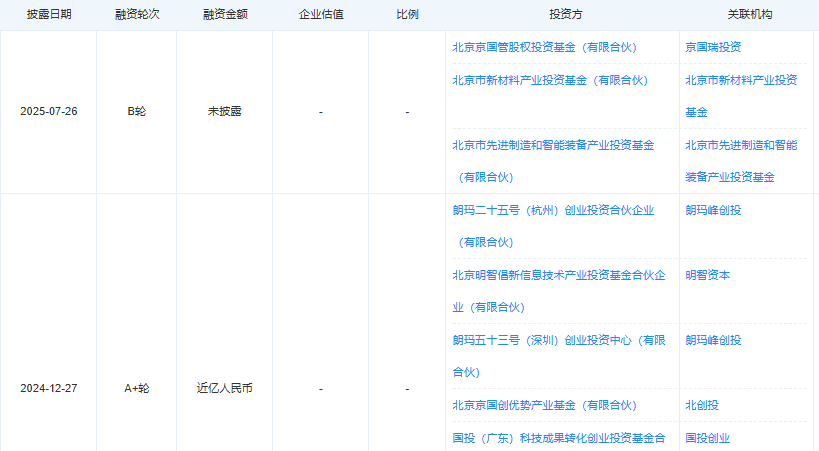Open 明智资本 related institution link

click(x=707, y=275)
